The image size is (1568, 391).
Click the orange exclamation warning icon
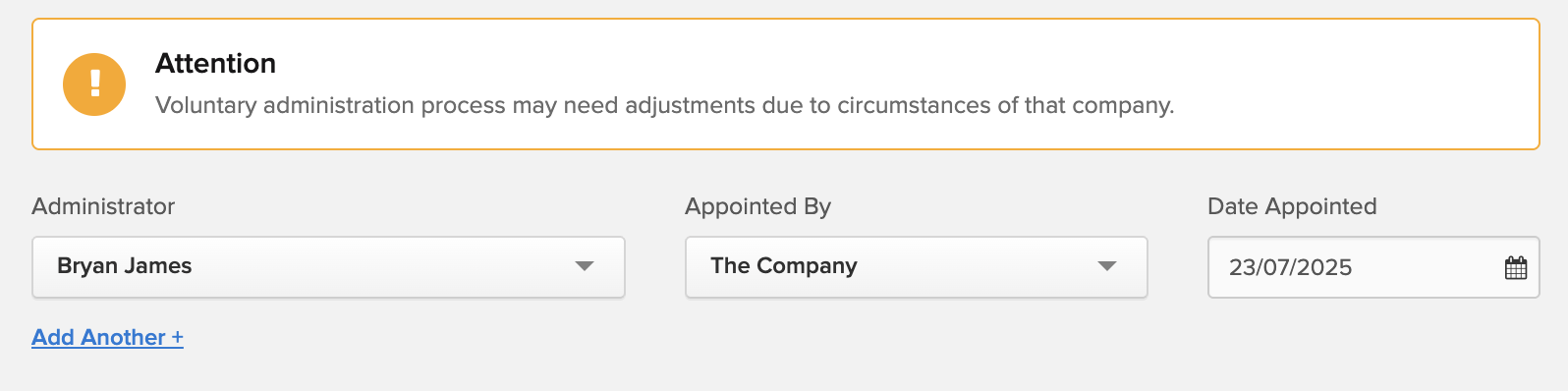pos(94,84)
